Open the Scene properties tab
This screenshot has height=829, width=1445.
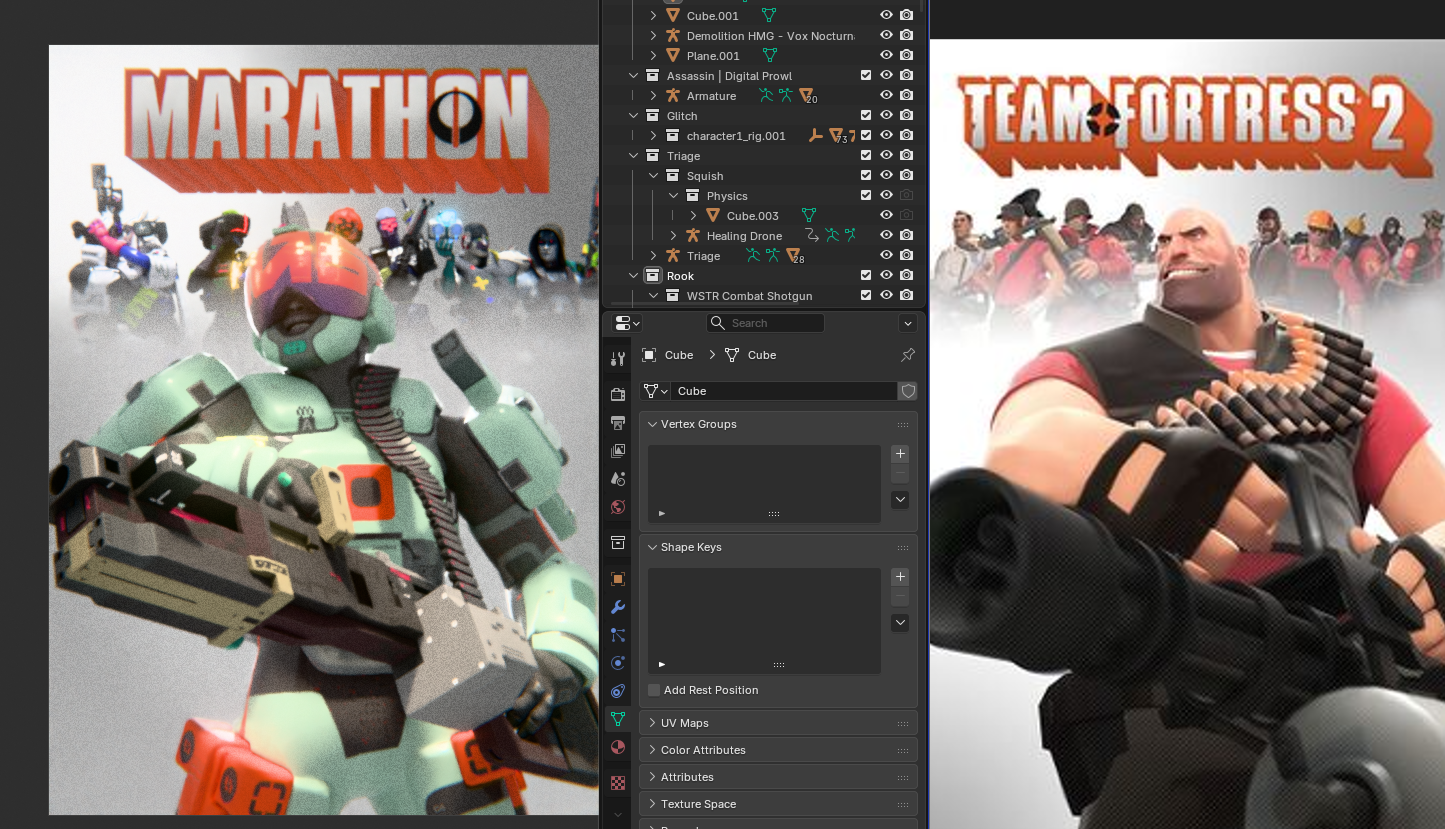618,479
